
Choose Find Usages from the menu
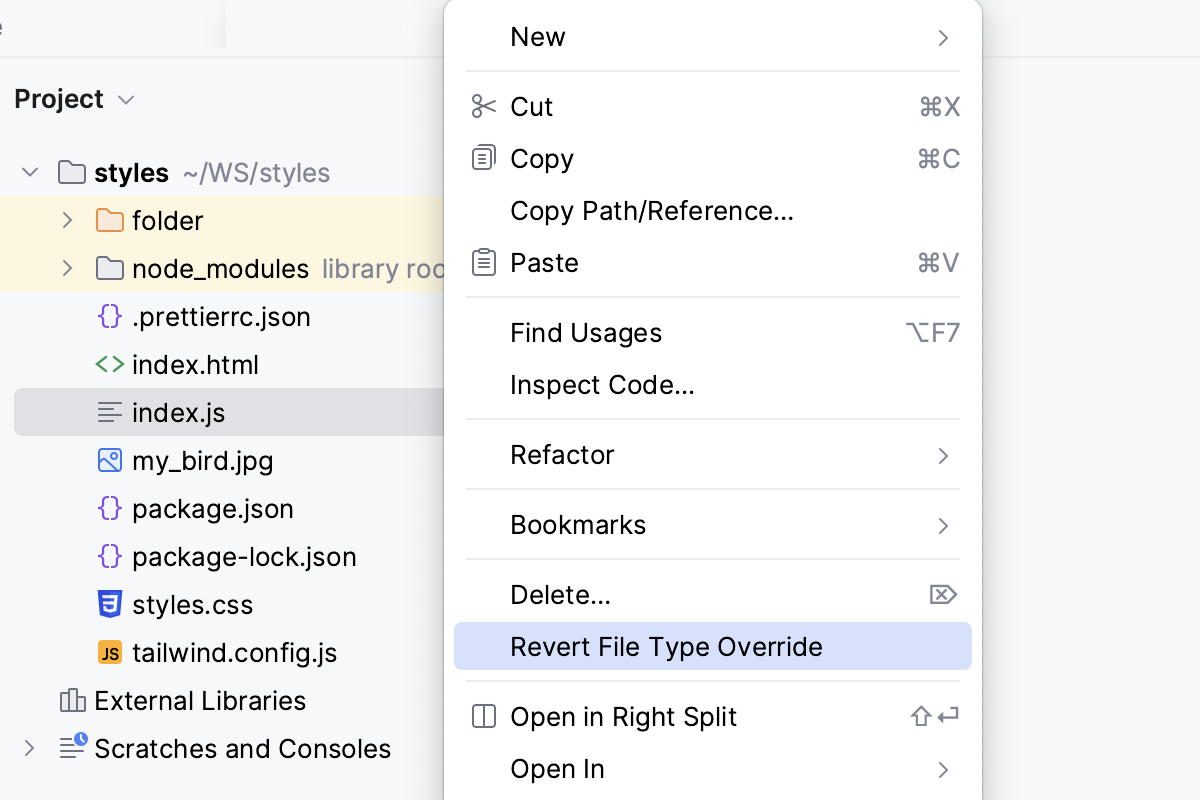pyautogui.click(x=586, y=332)
